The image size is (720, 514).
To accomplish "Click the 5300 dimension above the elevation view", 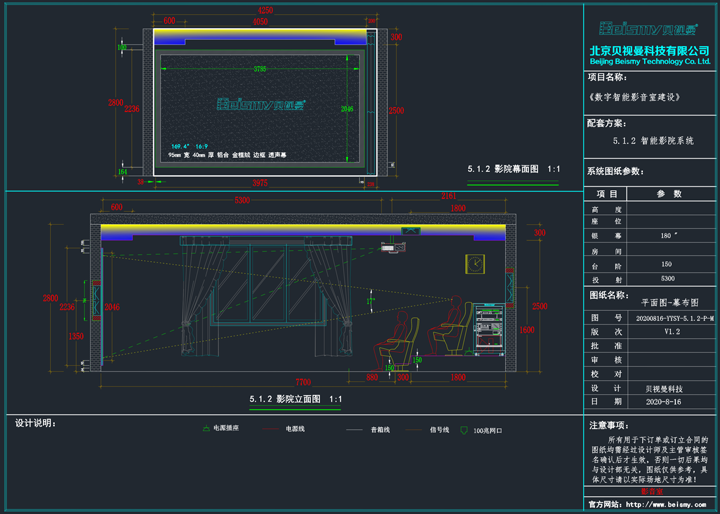I will point(242,200).
